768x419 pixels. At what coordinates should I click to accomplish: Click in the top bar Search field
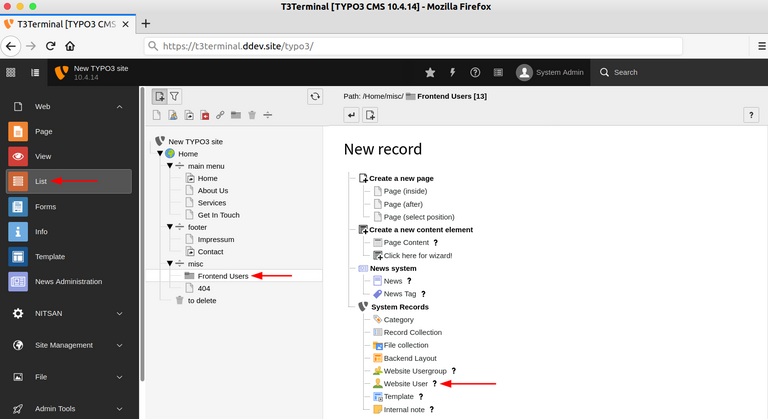(680, 72)
